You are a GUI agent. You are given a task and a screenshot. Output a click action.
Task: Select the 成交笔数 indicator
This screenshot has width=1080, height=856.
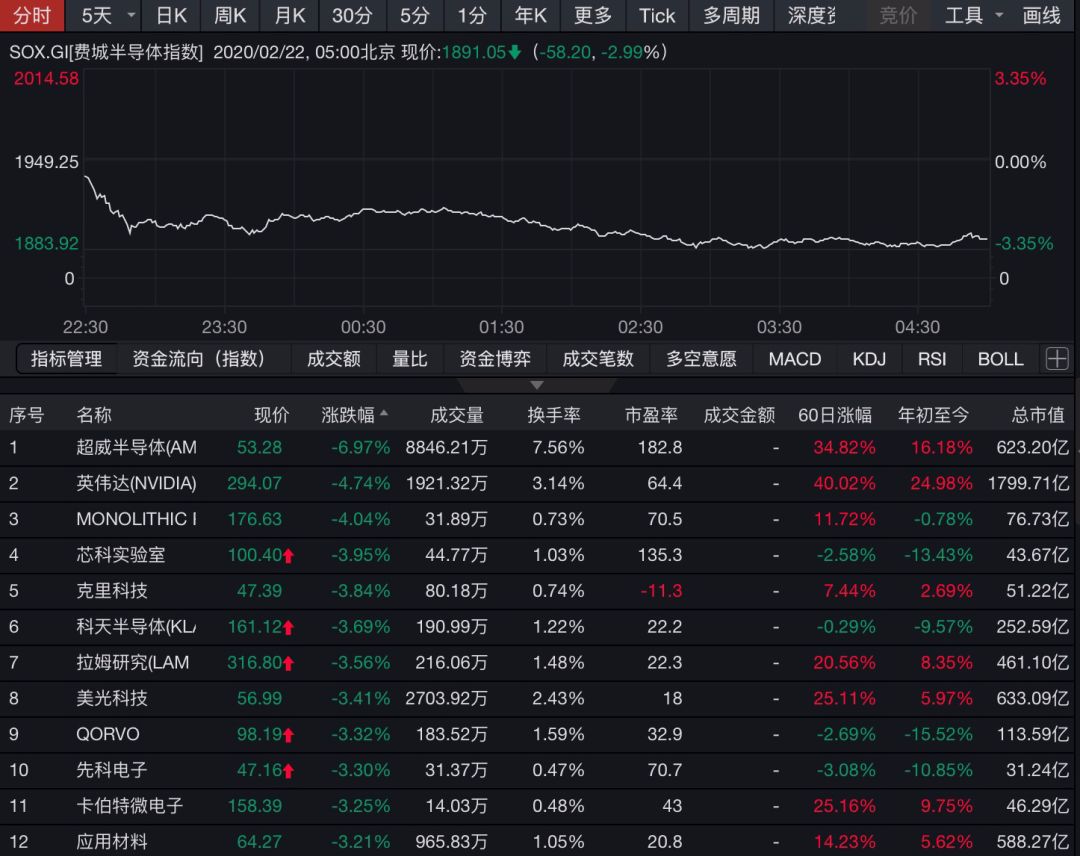(x=598, y=359)
